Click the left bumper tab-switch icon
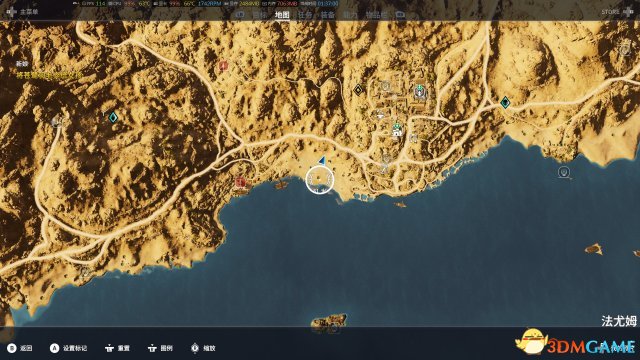 coord(240,15)
